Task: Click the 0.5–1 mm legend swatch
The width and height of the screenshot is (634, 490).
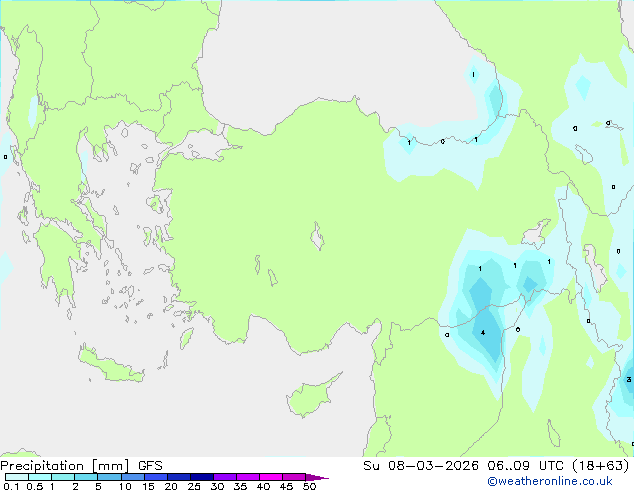Action: (x=40, y=477)
